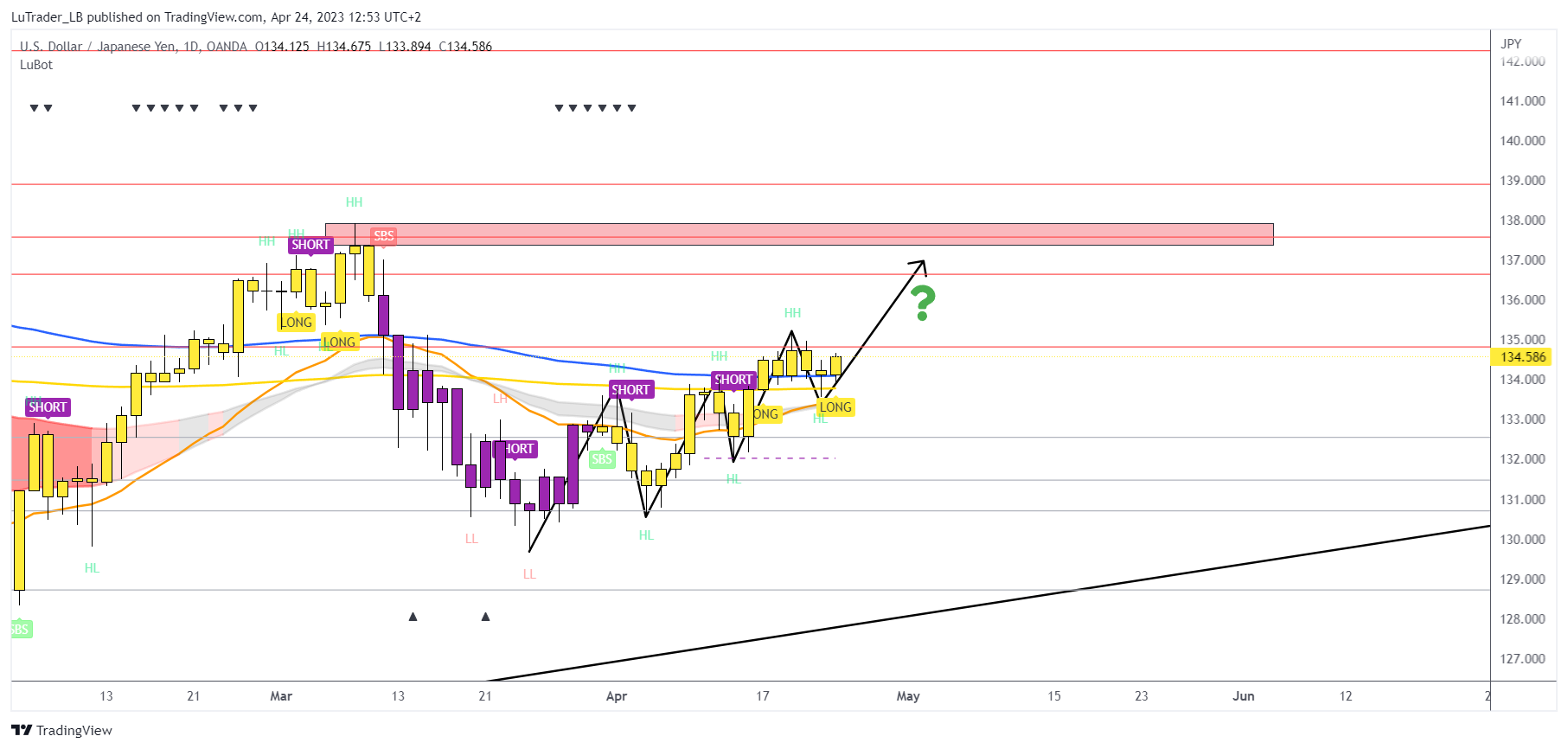Click the Jun label on time axis
The height and width of the screenshot is (749, 1568).
1244,696
